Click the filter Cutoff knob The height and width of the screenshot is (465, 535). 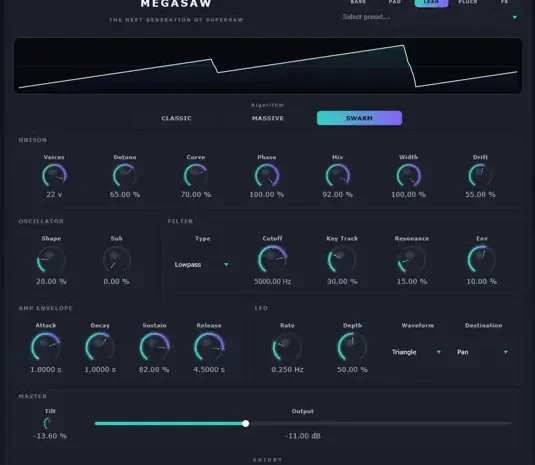pyautogui.click(x=272, y=260)
